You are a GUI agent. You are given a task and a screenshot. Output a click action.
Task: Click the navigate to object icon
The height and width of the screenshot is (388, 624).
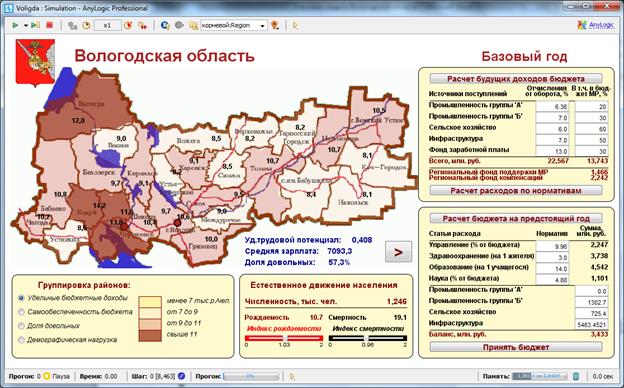193,25
